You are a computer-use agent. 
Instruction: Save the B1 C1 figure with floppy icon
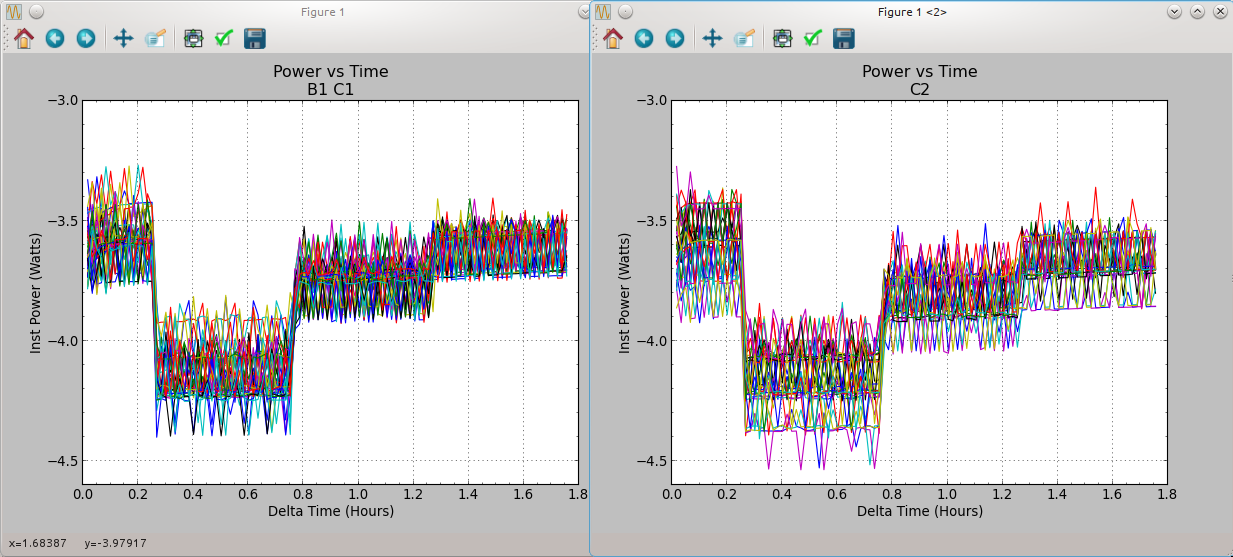tap(255, 39)
